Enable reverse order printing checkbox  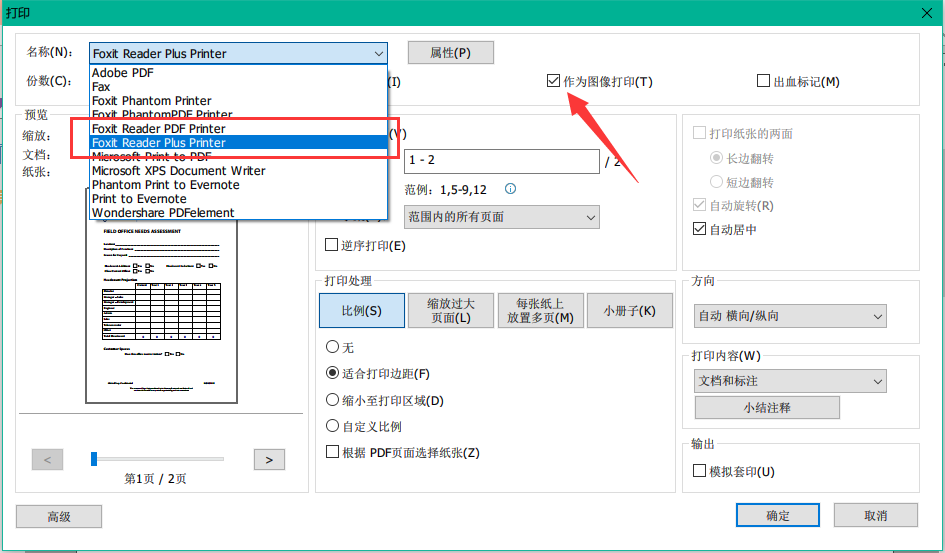[x=331, y=245]
